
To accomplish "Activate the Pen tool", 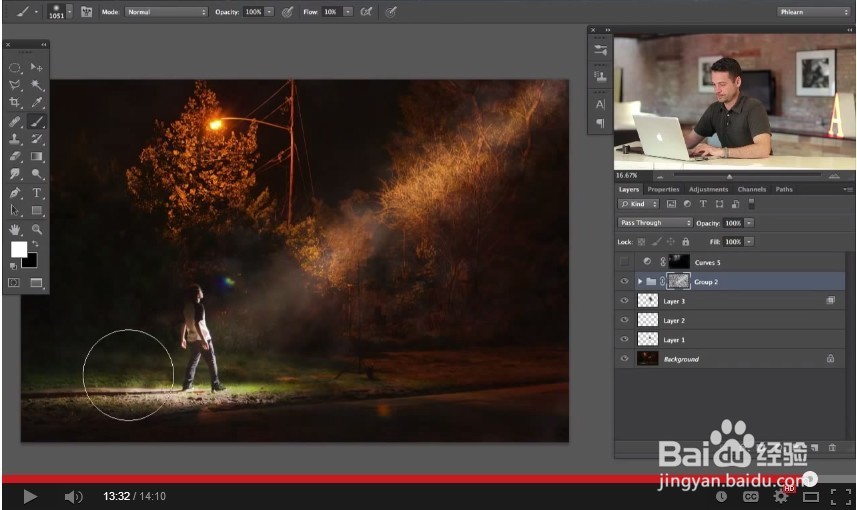I will tap(15, 192).
